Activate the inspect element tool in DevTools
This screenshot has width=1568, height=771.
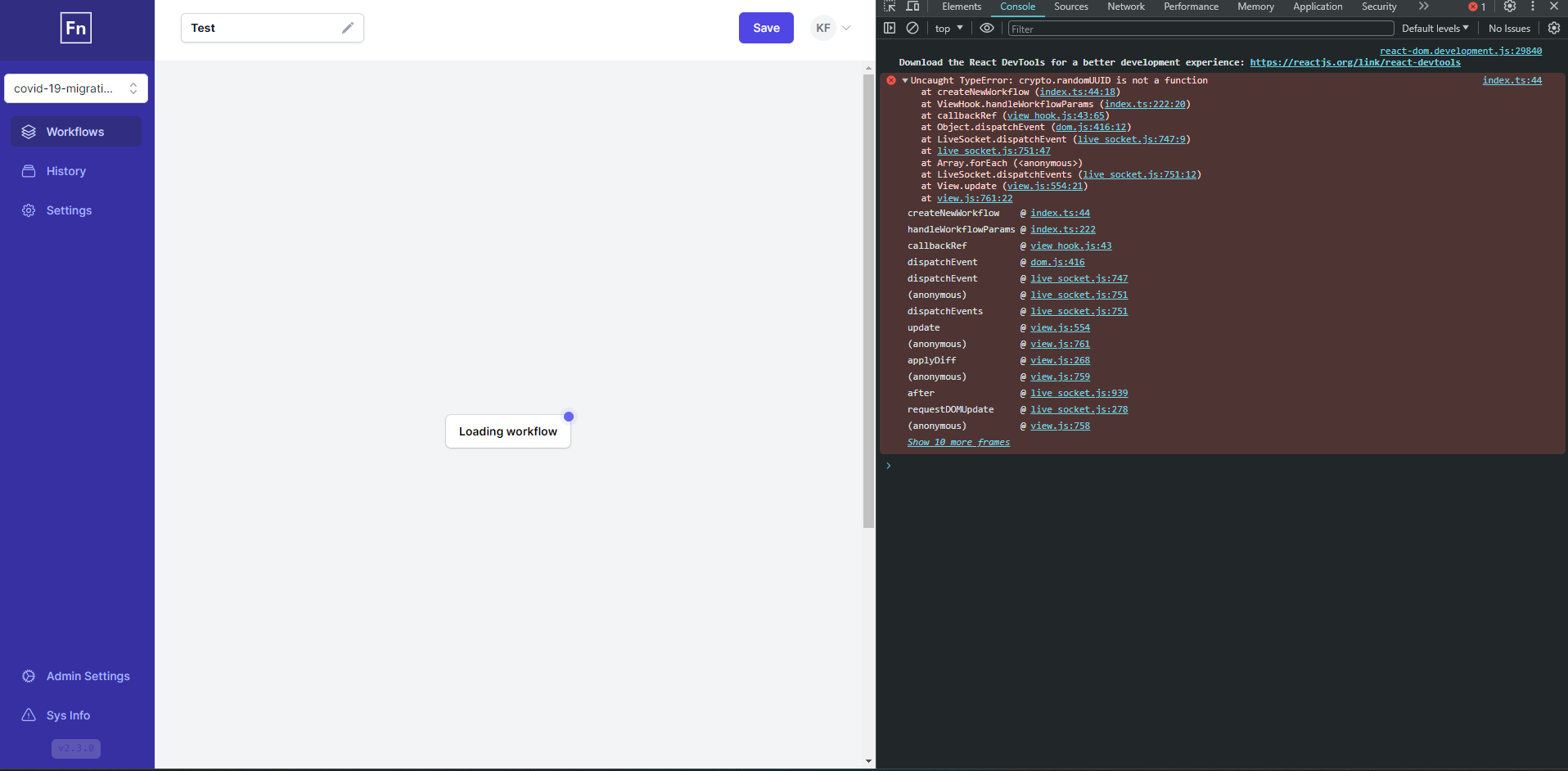(889, 7)
